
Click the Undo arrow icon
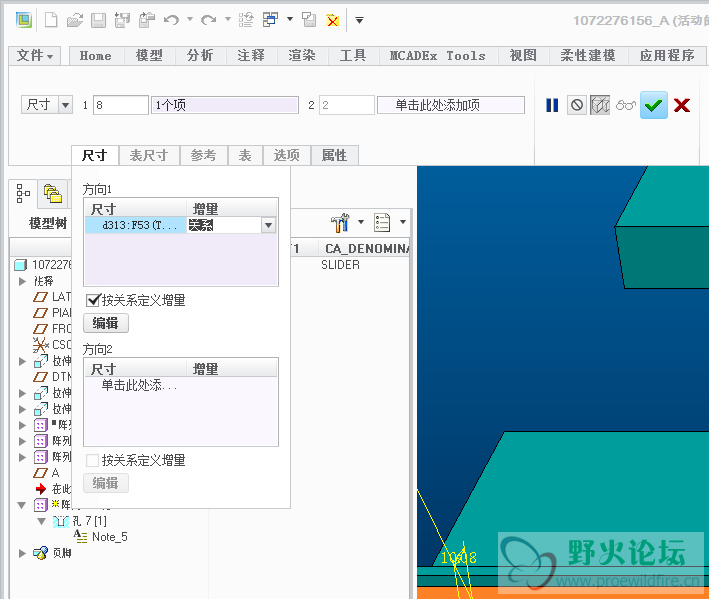coord(171,19)
